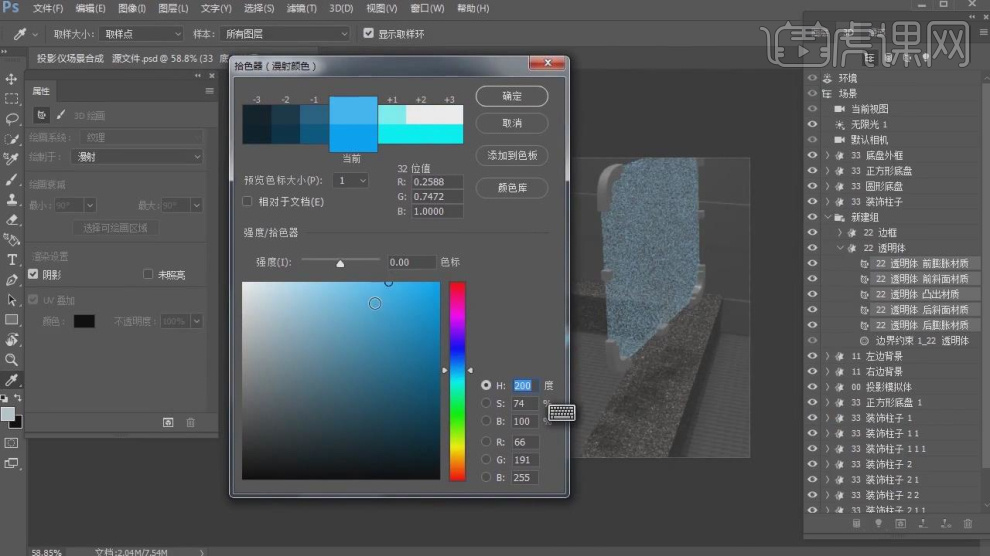990x556 pixels.
Task: Open the 预览色标大小 dropdown
Action: pos(351,181)
